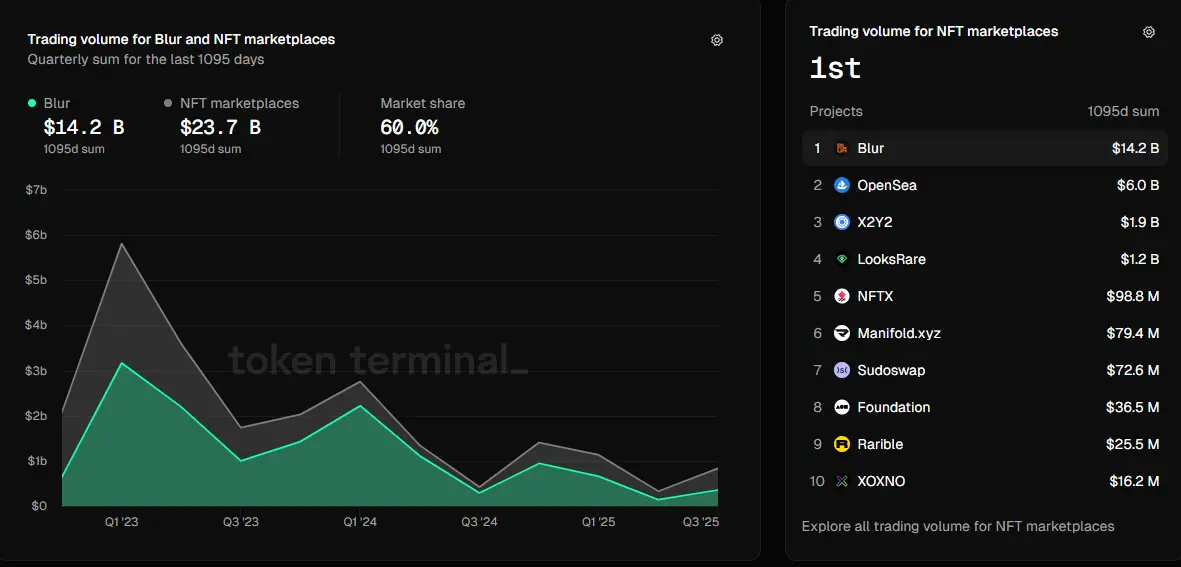The image size is (1181, 567).
Task: Toggle the NFT marketplaces series legend
Action: [x=238, y=103]
